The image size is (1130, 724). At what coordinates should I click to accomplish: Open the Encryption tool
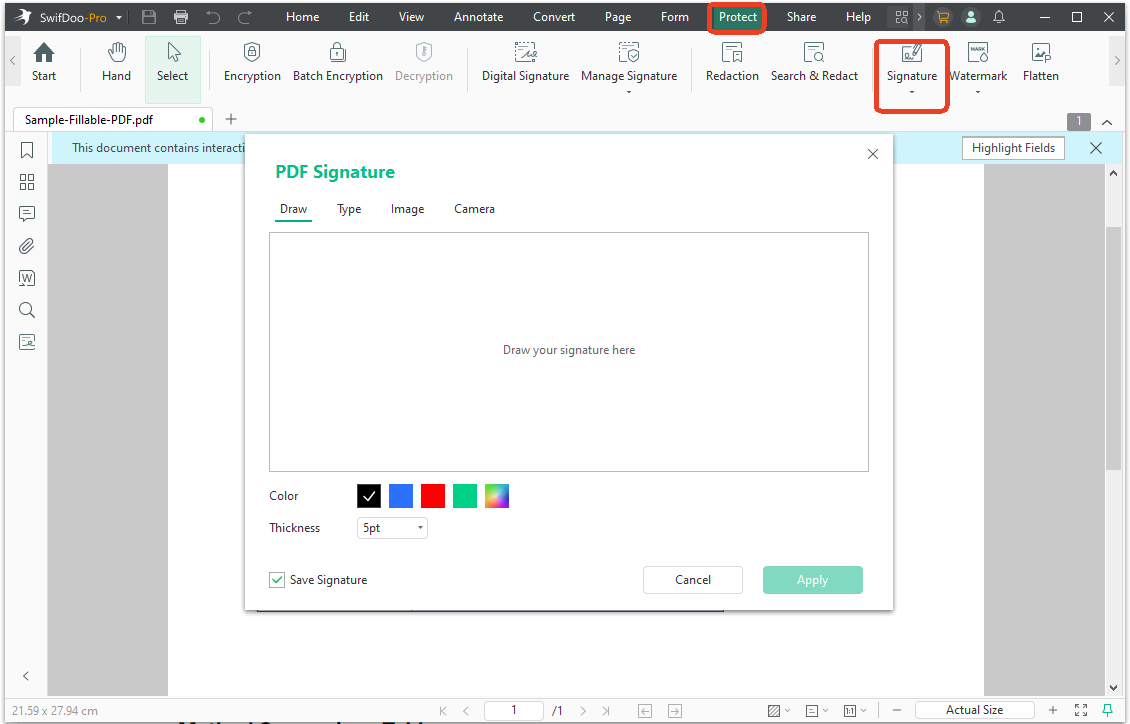(x=252, y=62)
